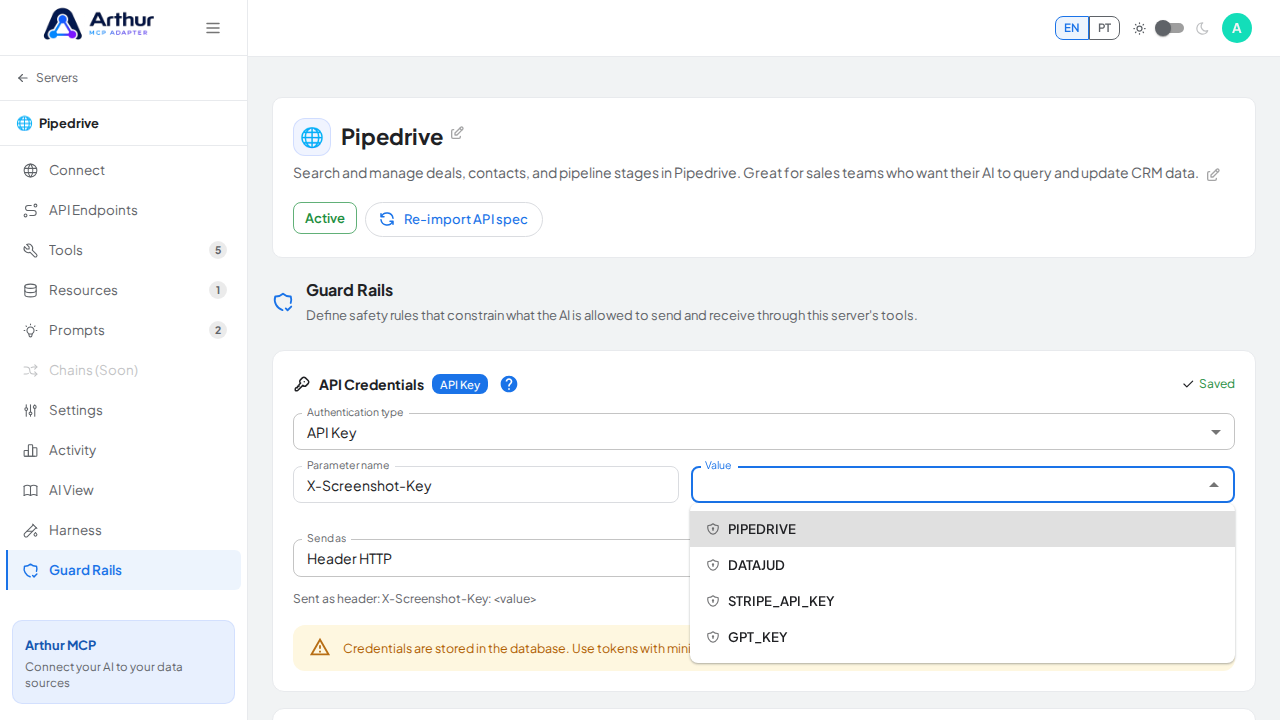Click the Resources count badge 1
This screenshot has height=720, width=1280.
coord(218,290)
